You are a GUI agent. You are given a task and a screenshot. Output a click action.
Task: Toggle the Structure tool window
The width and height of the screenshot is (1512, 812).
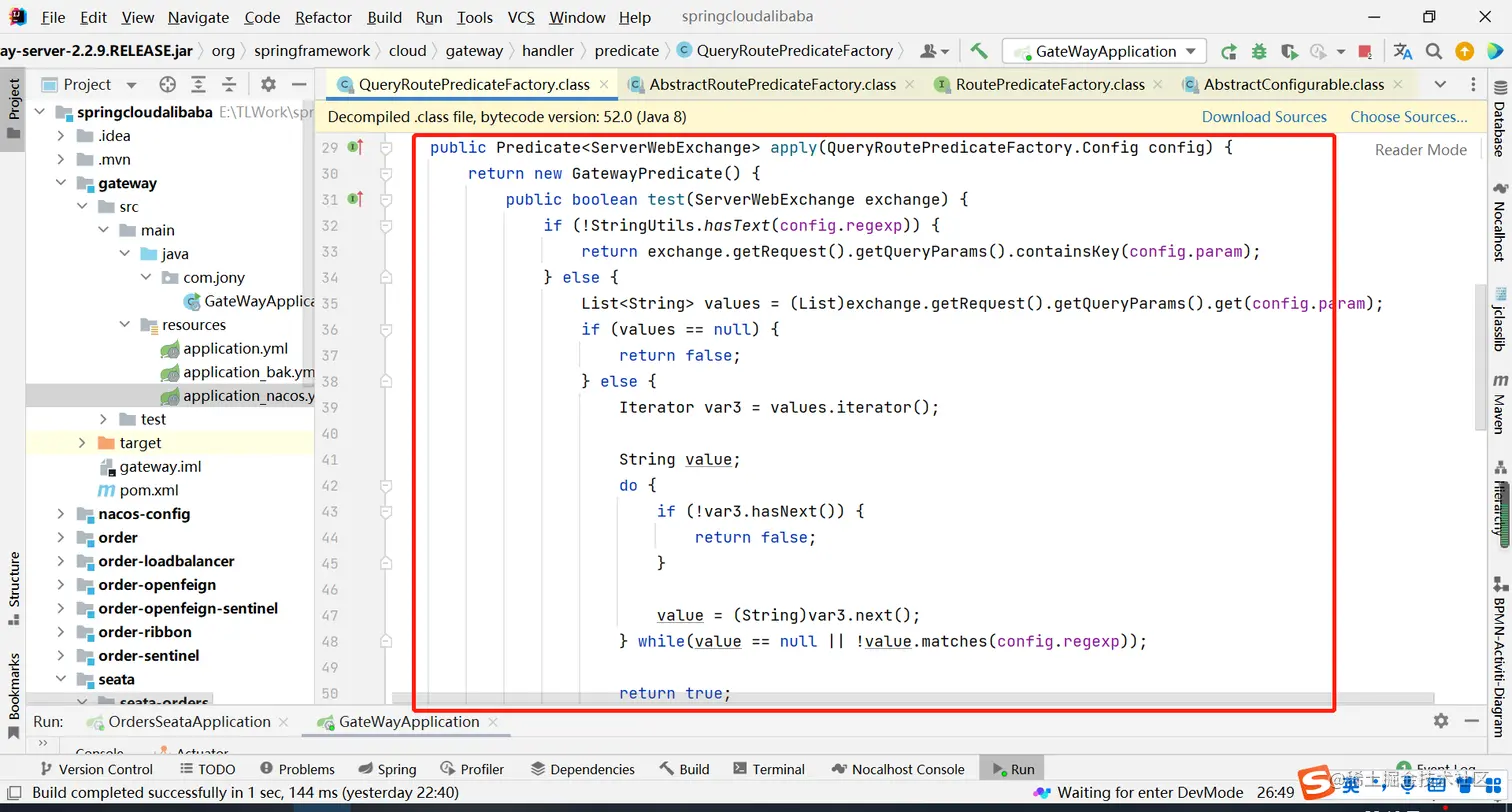[14, 588]
